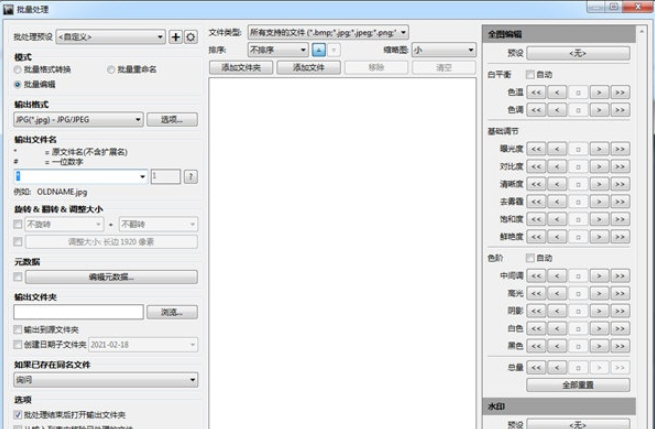This screenshot has height=429, width=655.
Task: Click 选项 format options button
Action: tap(172, 120)
